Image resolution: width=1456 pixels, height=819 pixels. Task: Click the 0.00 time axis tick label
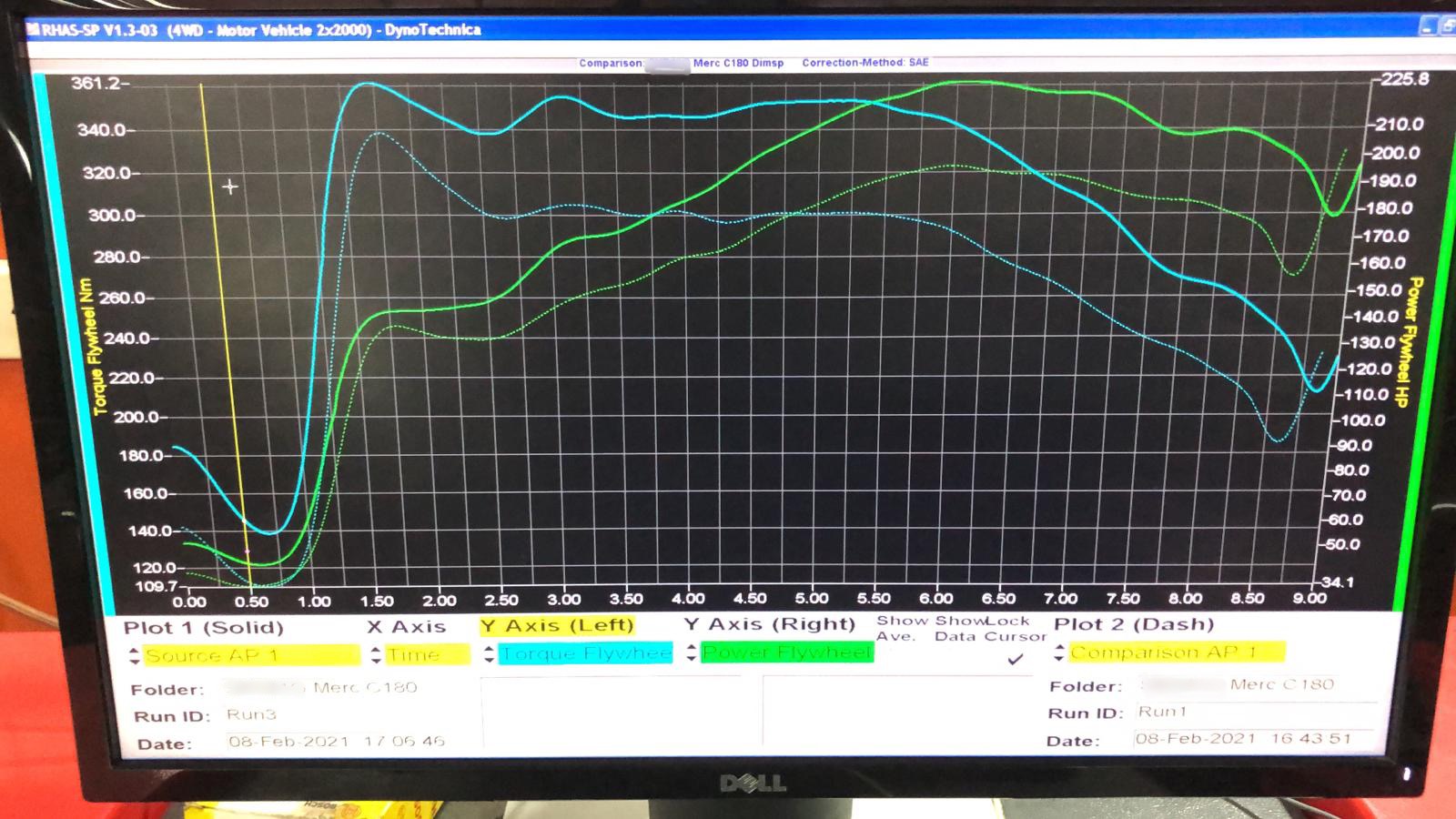[x=189, y=602]
